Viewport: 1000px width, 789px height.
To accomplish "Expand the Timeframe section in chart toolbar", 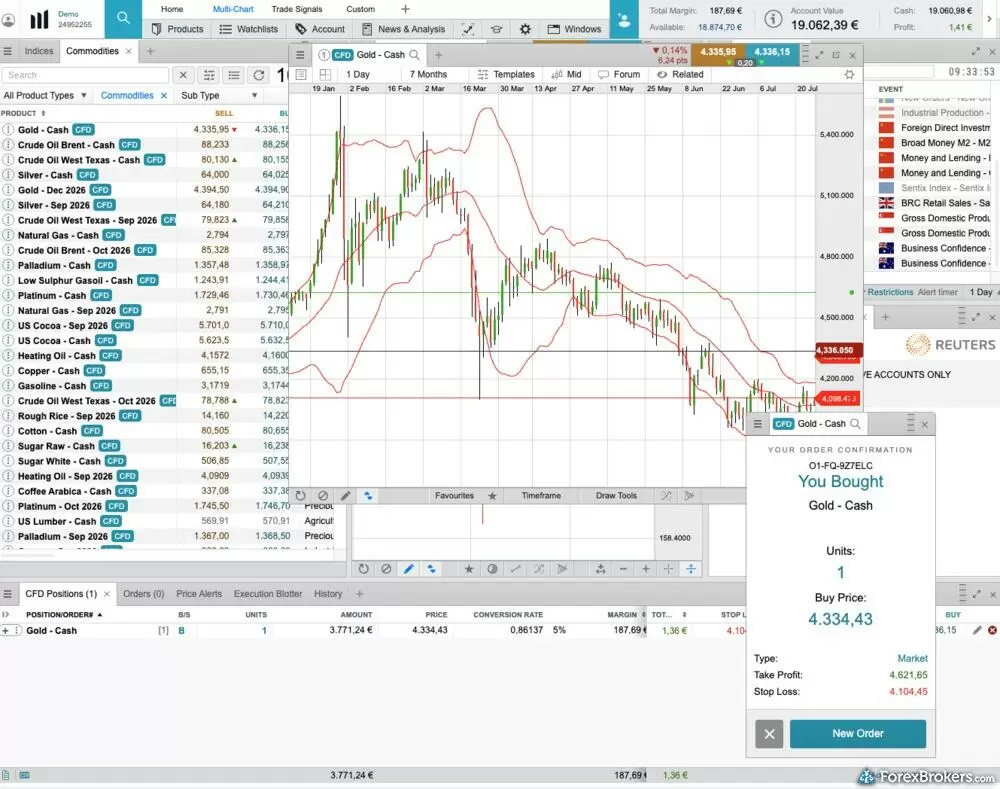I will coord(541,496).
